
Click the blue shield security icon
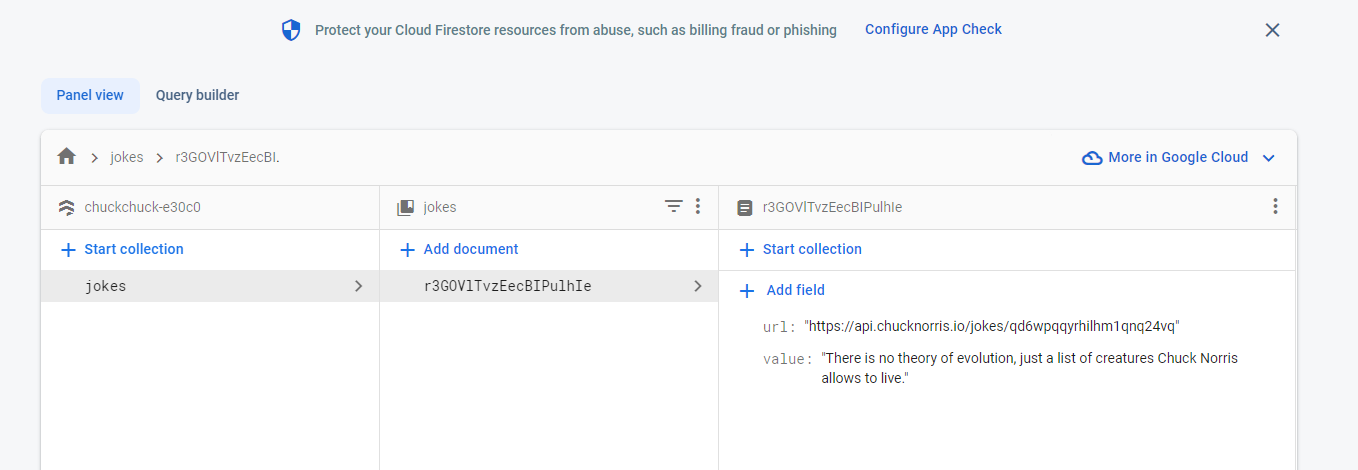tap(291, 31)
